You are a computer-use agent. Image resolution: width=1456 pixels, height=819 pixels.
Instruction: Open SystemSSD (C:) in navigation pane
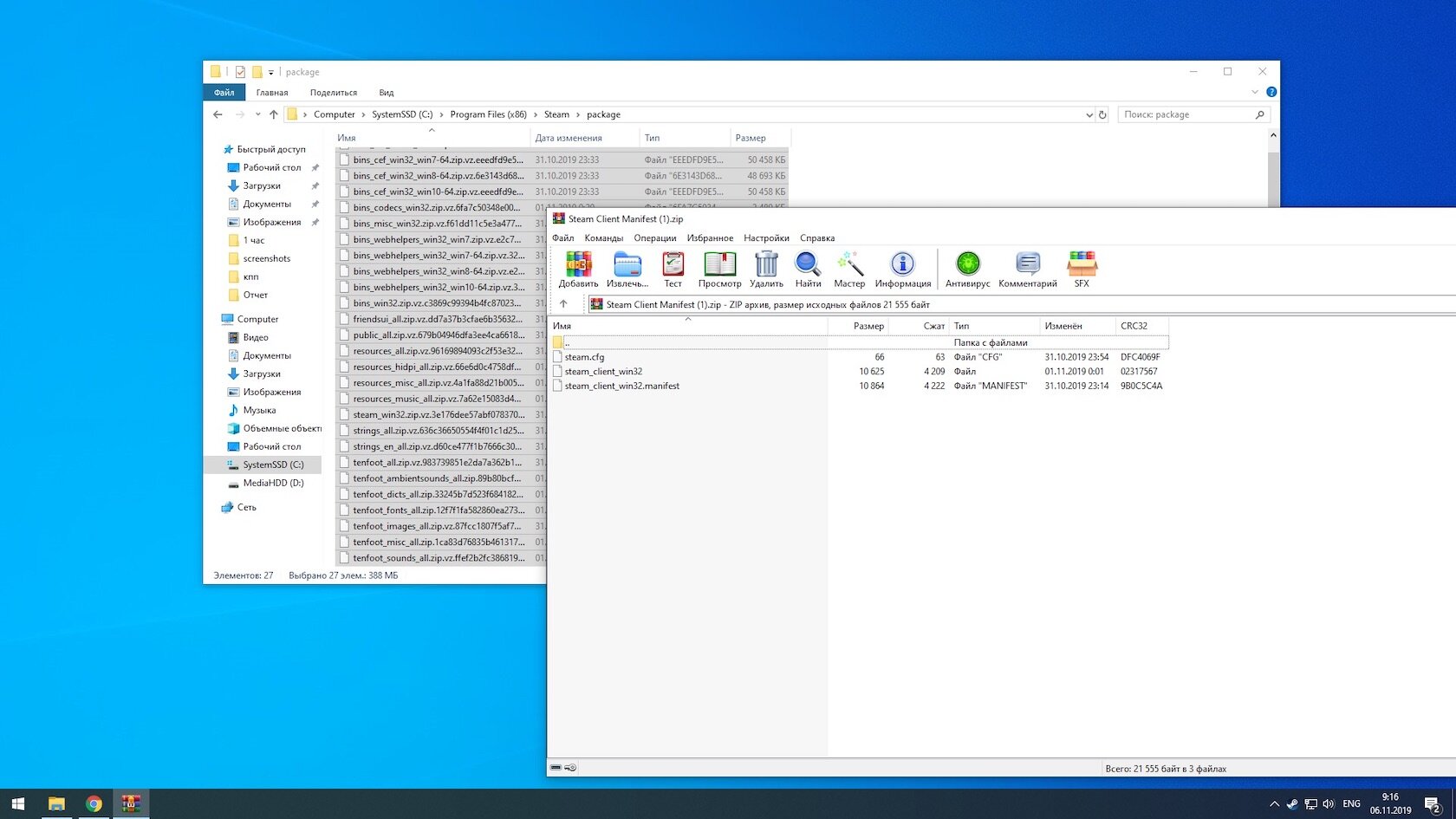[273, 465]
